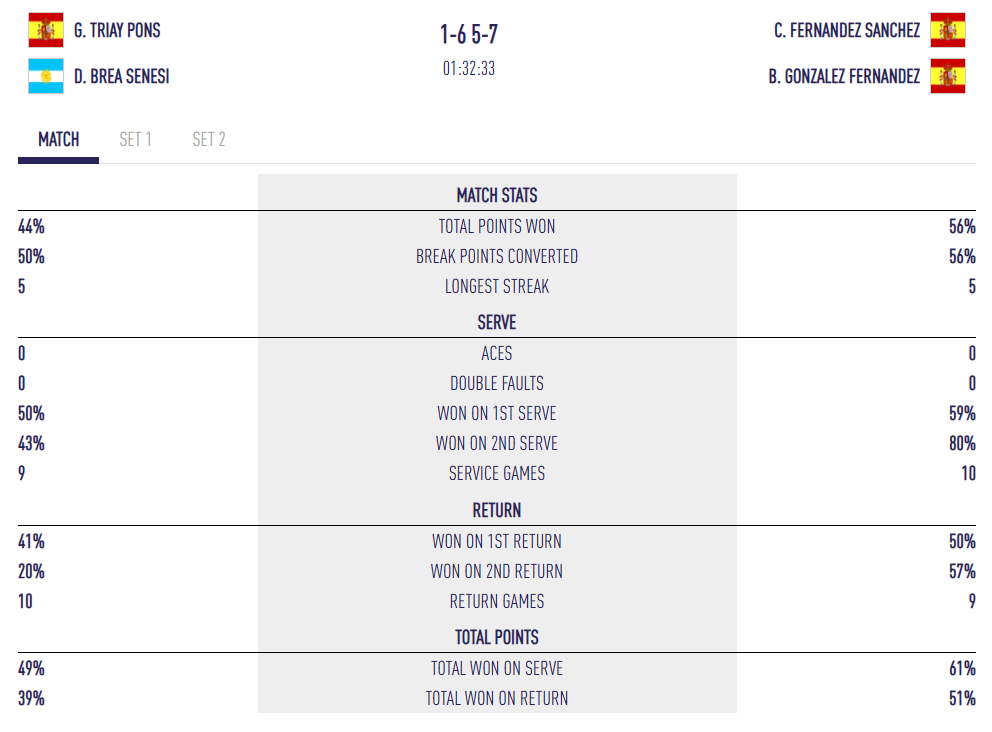This screenshot has width=992, height=732.
Task: Select the TOTAL WON ON RETURN row label
Action: click(497, 699)
